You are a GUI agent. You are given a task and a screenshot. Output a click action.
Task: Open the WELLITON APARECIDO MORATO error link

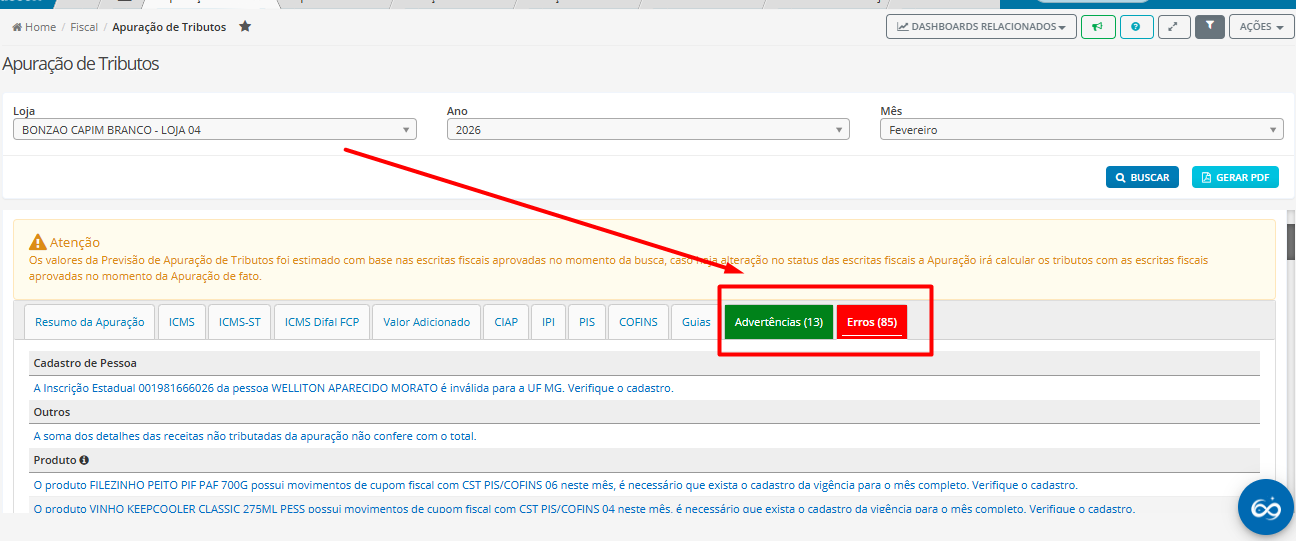click(x=353, y=388)
